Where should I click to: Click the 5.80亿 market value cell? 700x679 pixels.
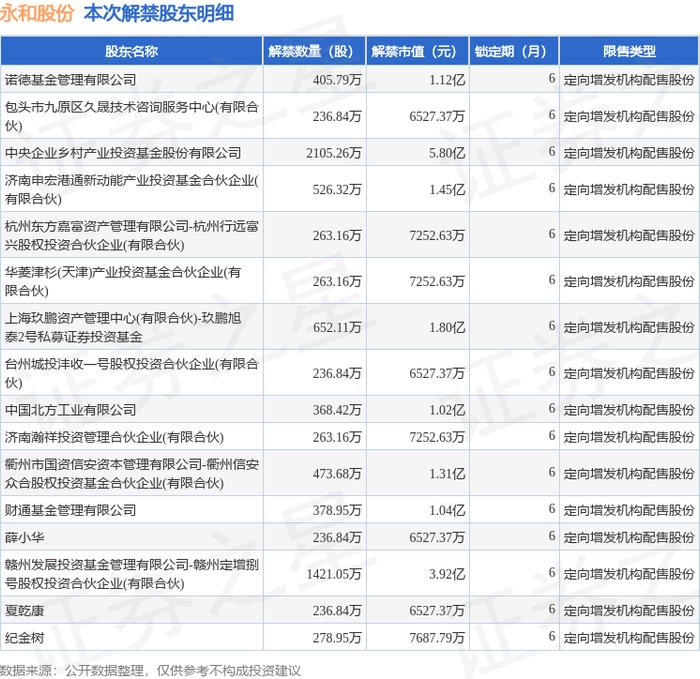click(x=447, y=153)
